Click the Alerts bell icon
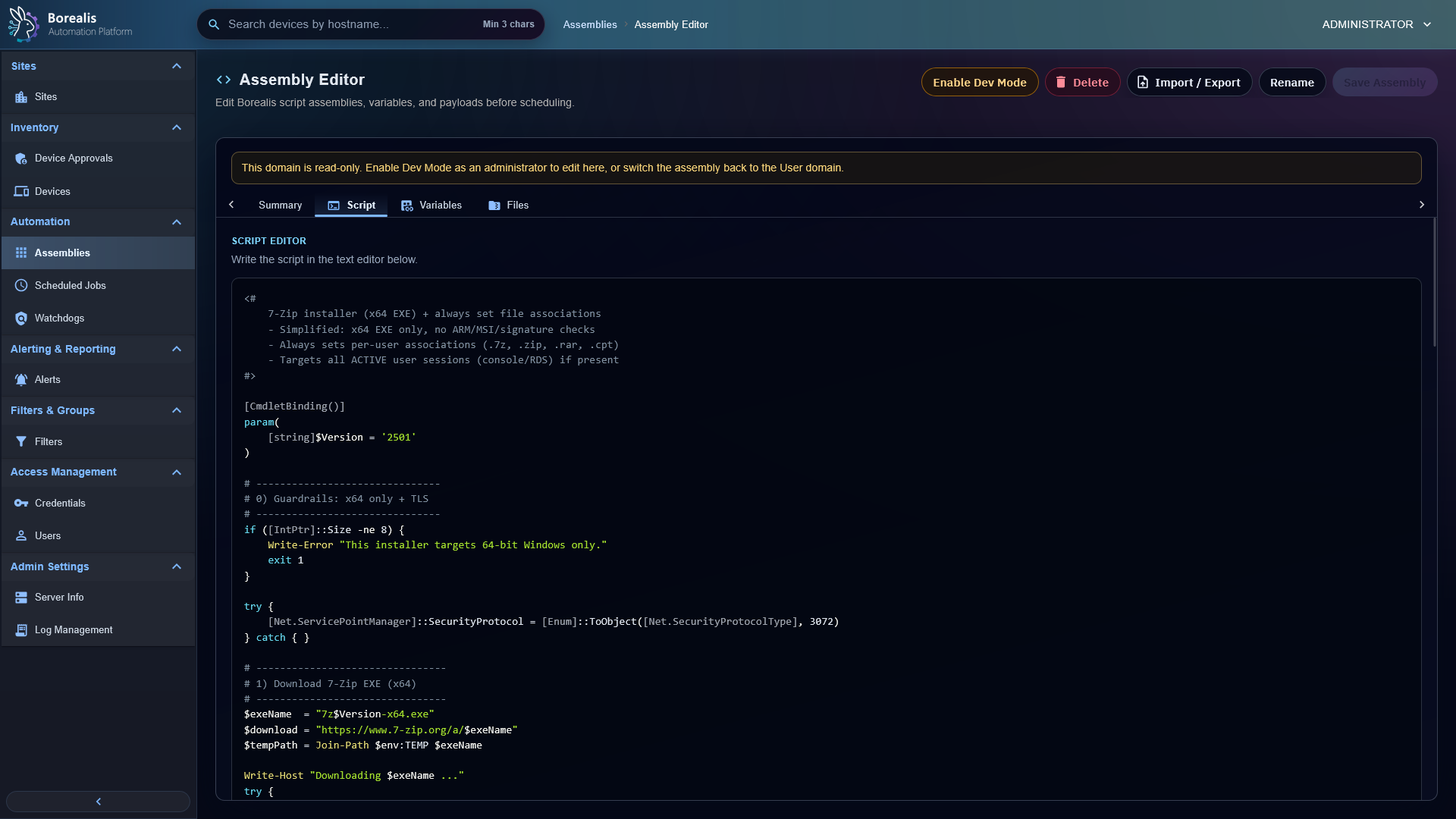 (21, 380)
